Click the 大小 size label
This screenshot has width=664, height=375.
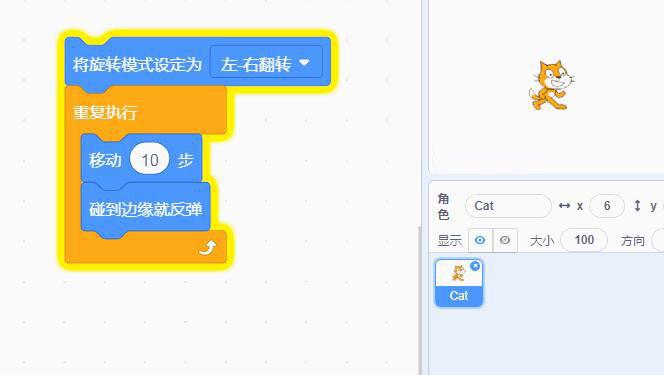click(542, 240)
